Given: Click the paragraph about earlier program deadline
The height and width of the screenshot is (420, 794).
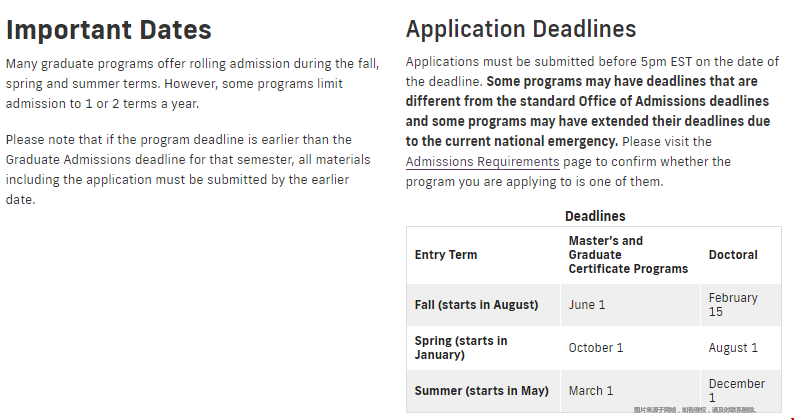Looking at the screenshot, I should pos(188,169).
